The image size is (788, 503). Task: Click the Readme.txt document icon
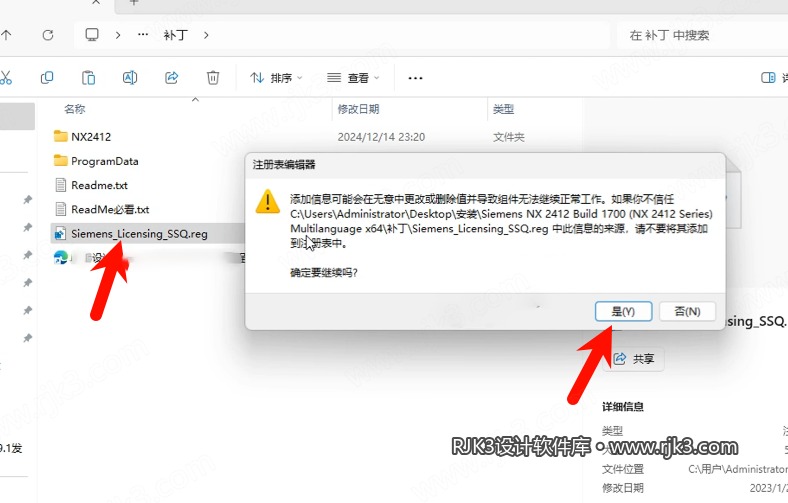(61, 185)
